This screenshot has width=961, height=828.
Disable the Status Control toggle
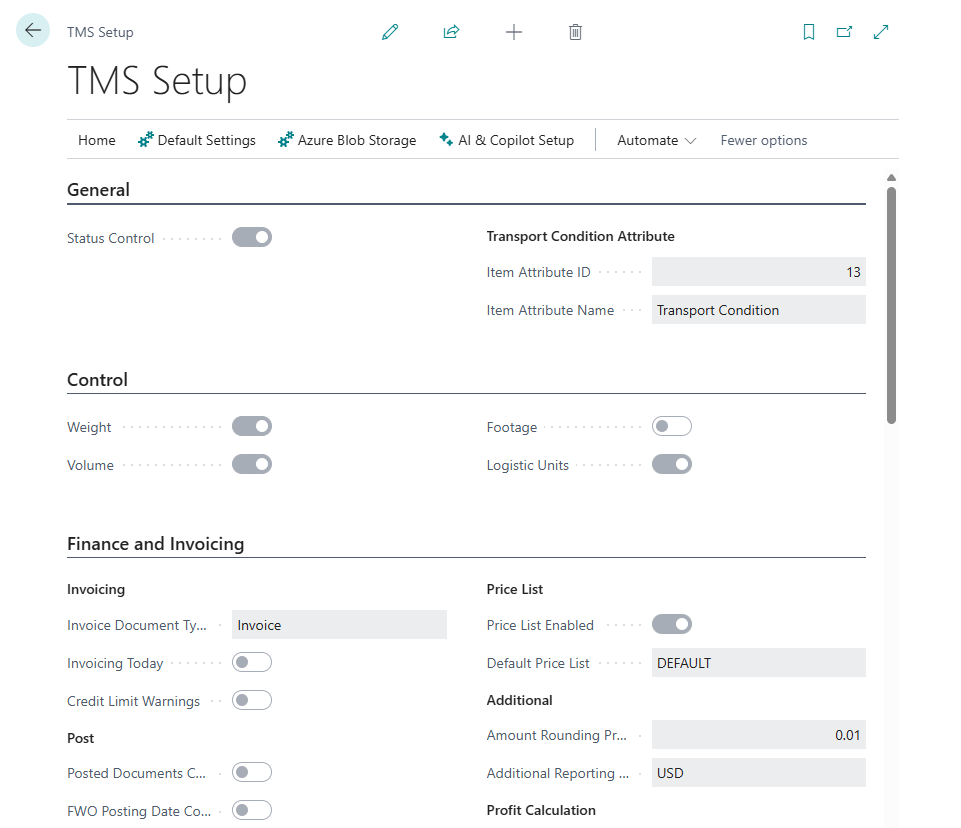click(251, 237)
